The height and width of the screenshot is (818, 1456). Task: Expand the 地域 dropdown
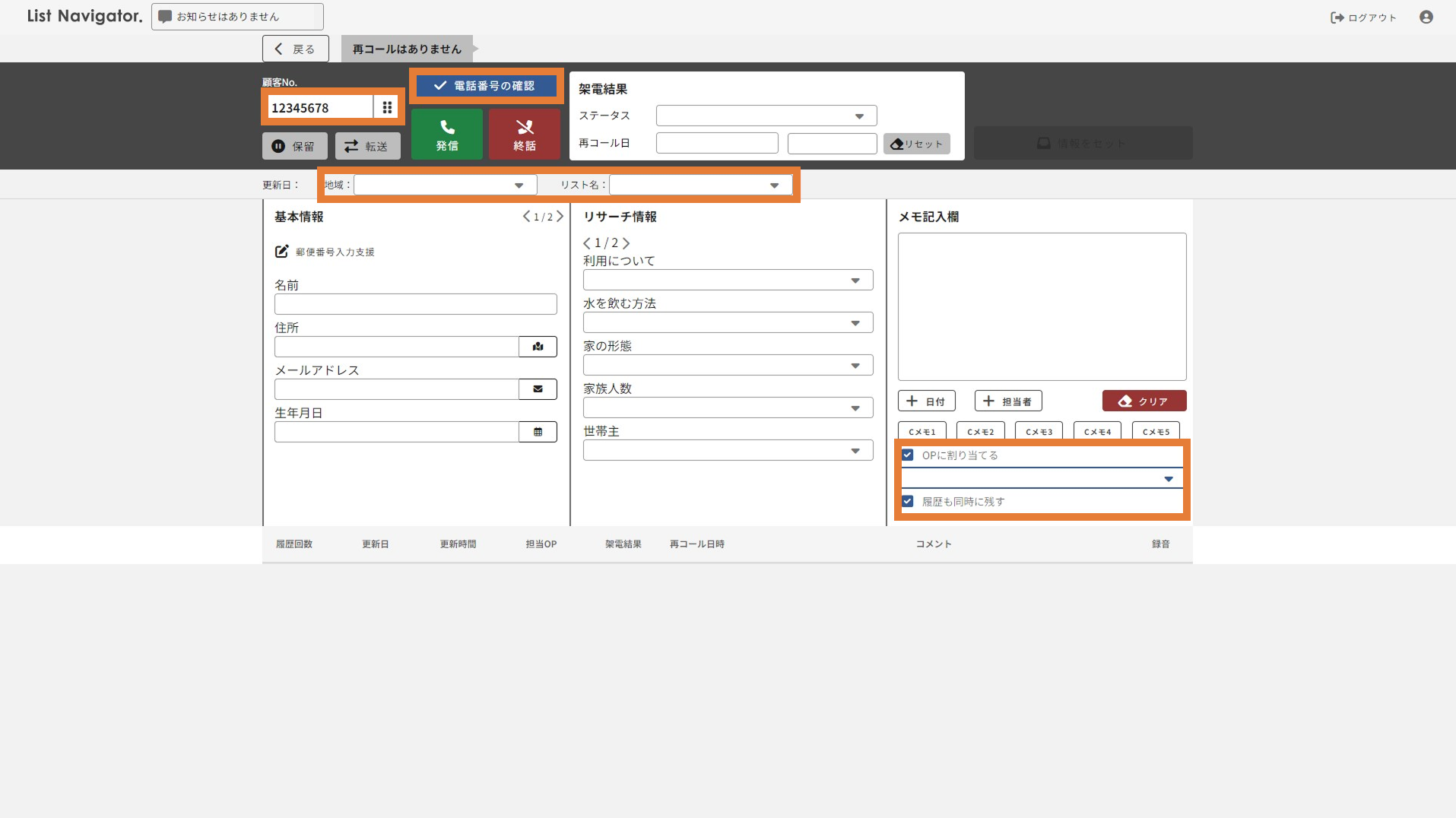445,185
